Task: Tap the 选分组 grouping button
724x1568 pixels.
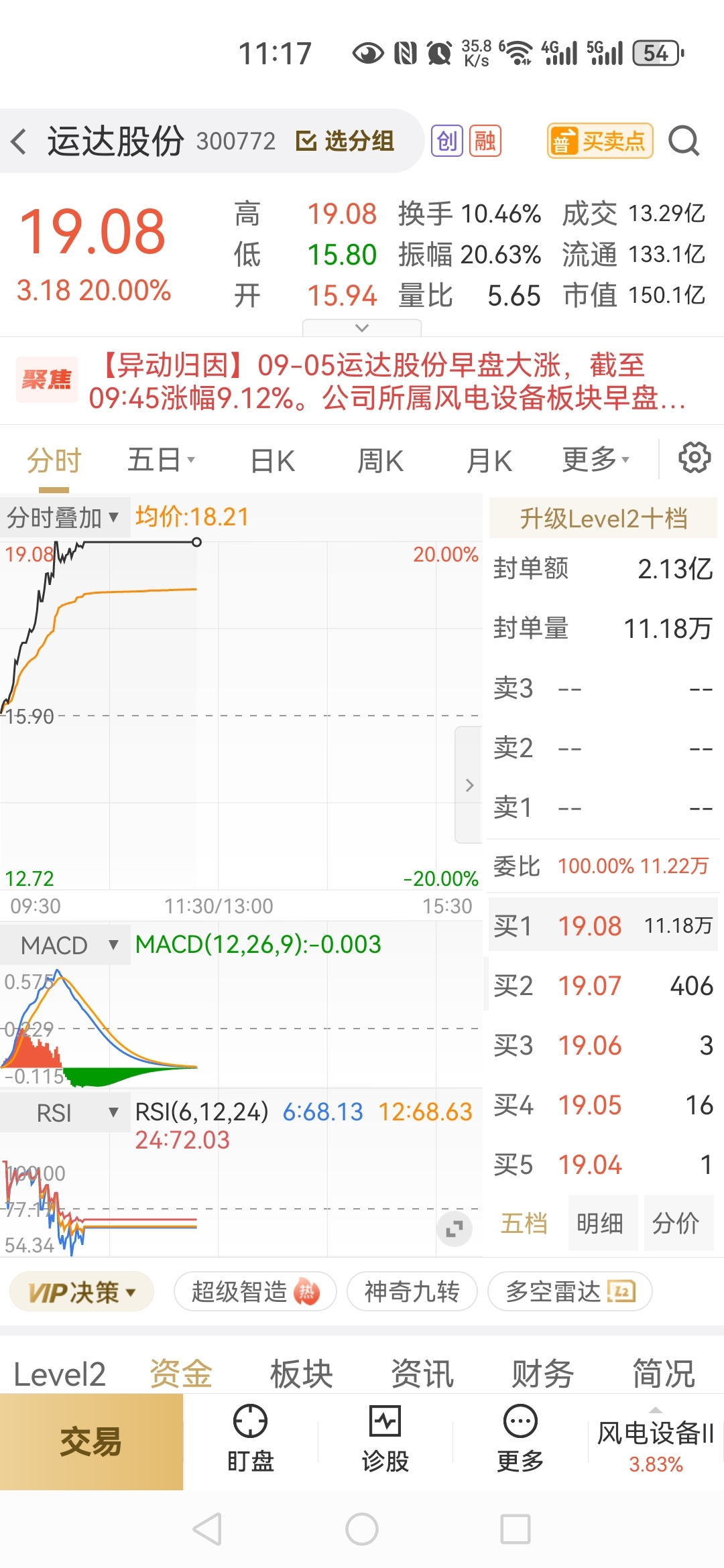Action: pos(345,141)
